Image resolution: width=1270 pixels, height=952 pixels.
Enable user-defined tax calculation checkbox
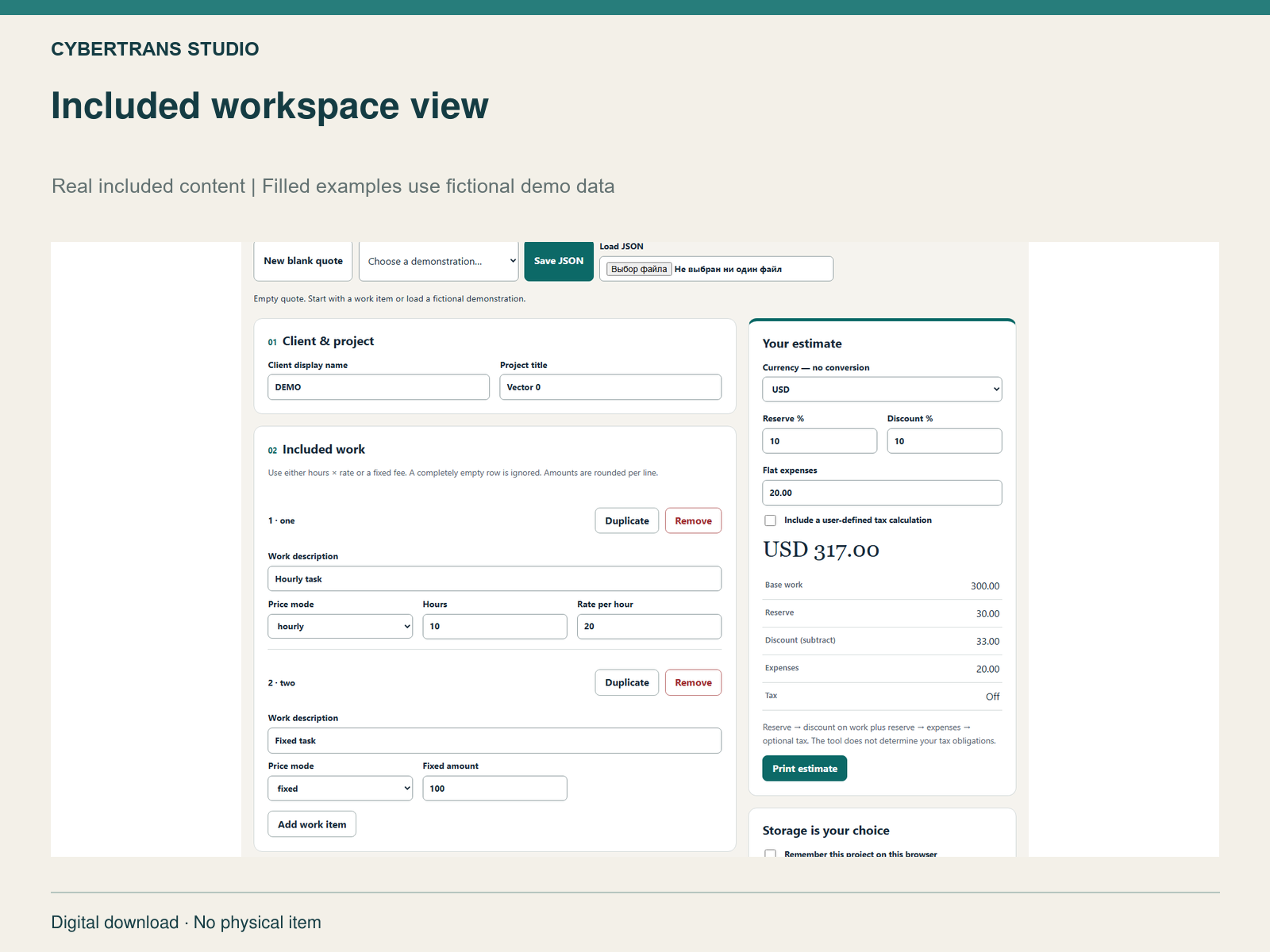pos(770,520)
